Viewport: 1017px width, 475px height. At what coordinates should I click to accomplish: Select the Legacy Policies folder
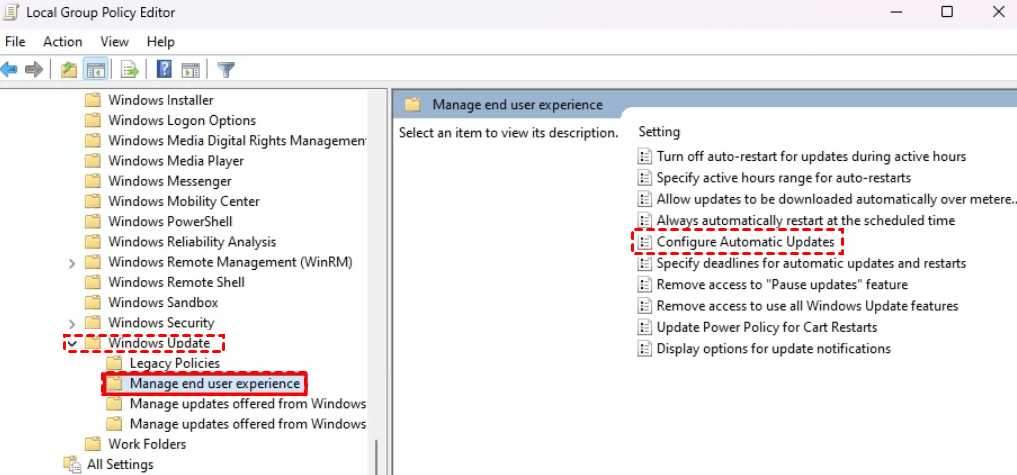(x=174, y=363)
